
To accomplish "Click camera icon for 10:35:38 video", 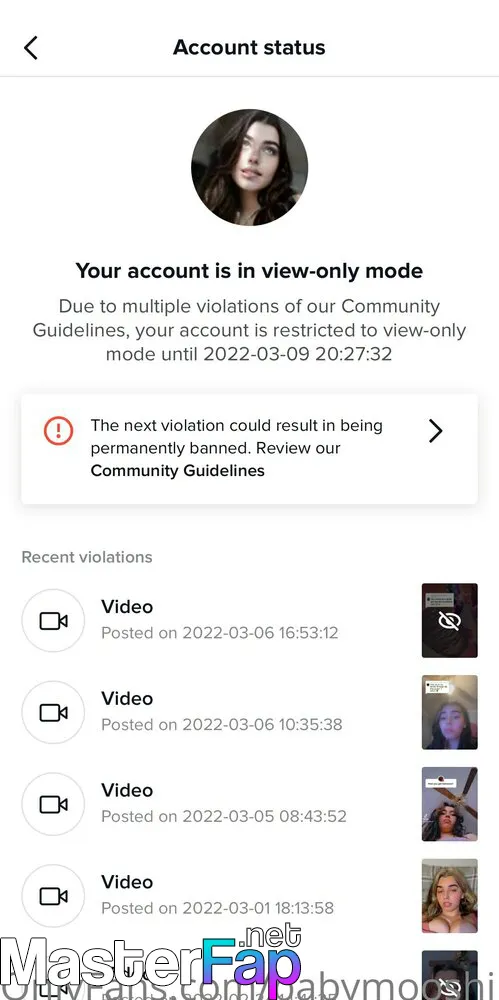I will [53, 712].
